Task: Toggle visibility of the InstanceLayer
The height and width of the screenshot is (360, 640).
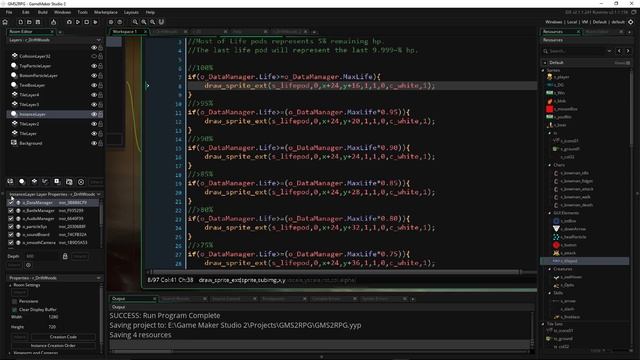Action: pyautogui.click(x=94, y=114)
